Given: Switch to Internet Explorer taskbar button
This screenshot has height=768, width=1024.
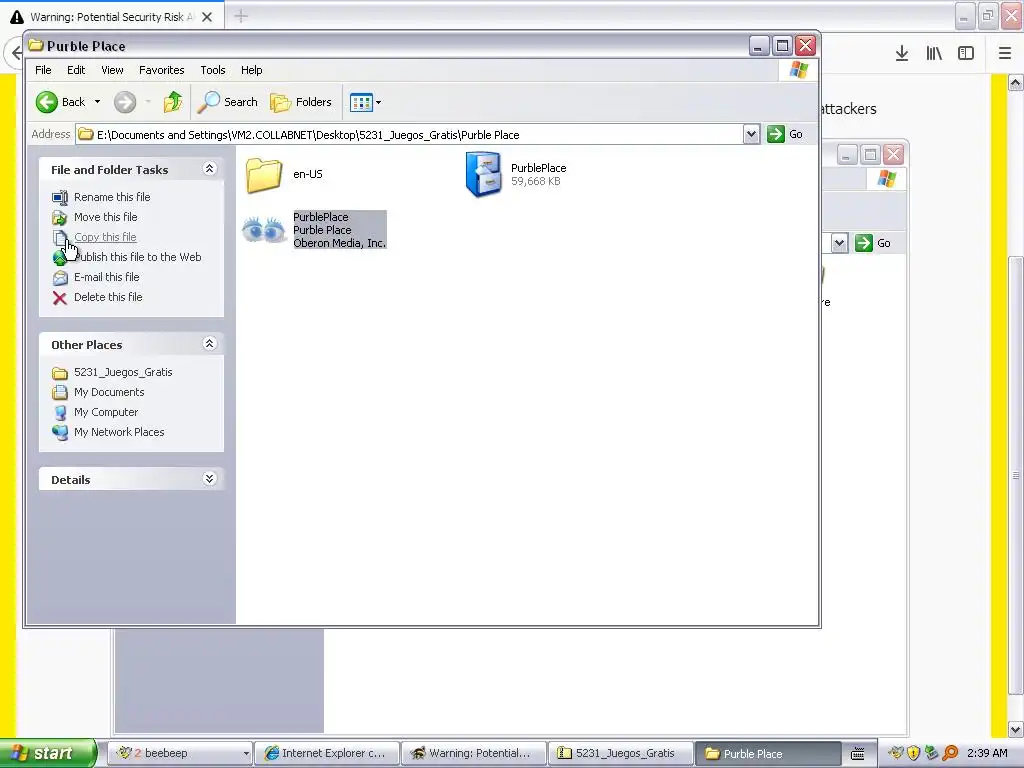Looking at the screenshot, I should 326,753.
